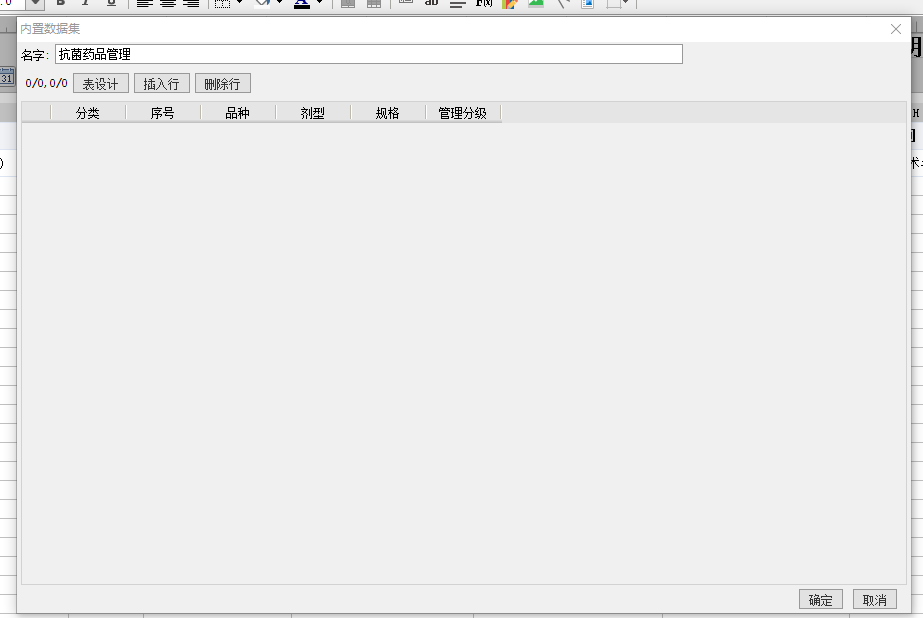Click the 删除行 button
Screen dimensions: 923x618
pyautogui.click(x=223, y=84)
